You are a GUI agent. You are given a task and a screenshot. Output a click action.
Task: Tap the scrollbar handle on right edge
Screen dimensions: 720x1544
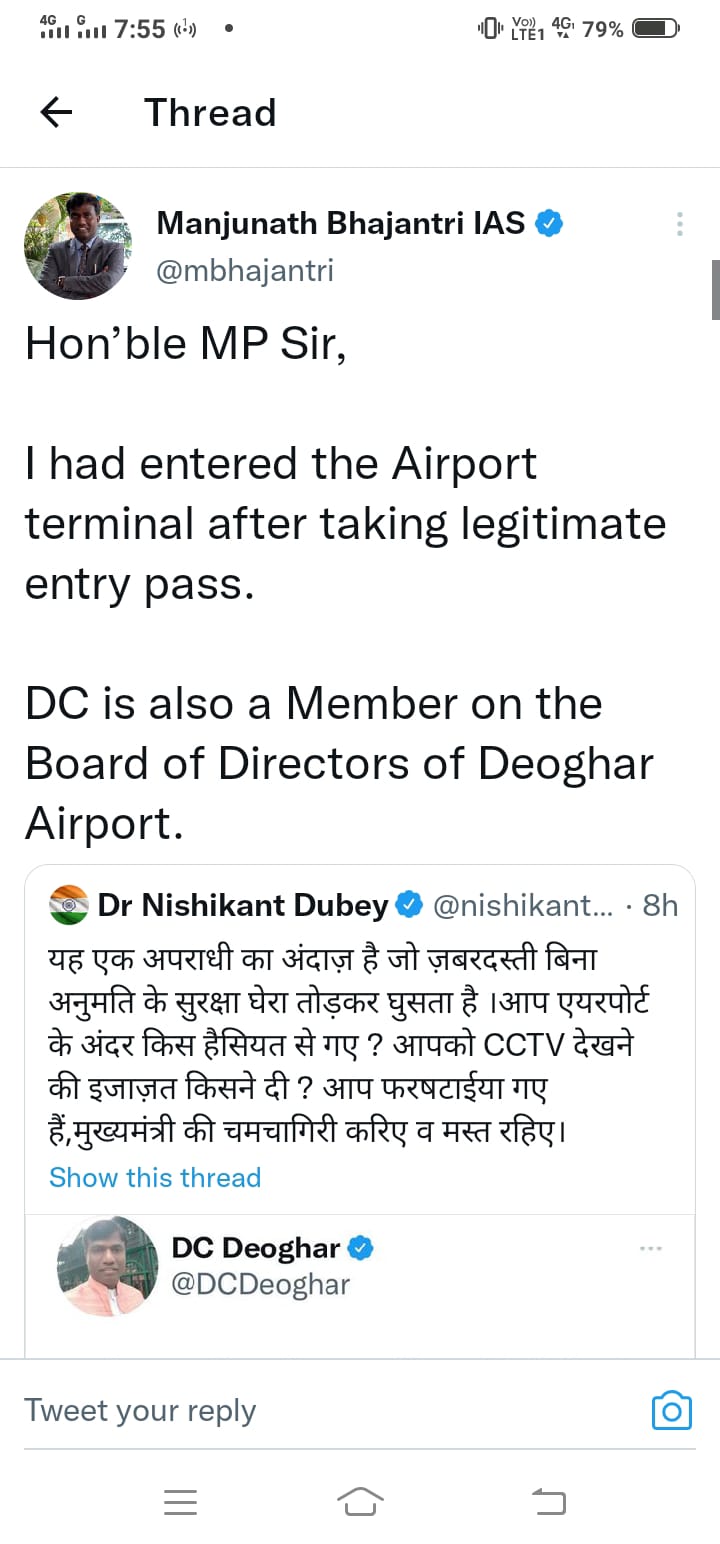click(x=715, y=290)
